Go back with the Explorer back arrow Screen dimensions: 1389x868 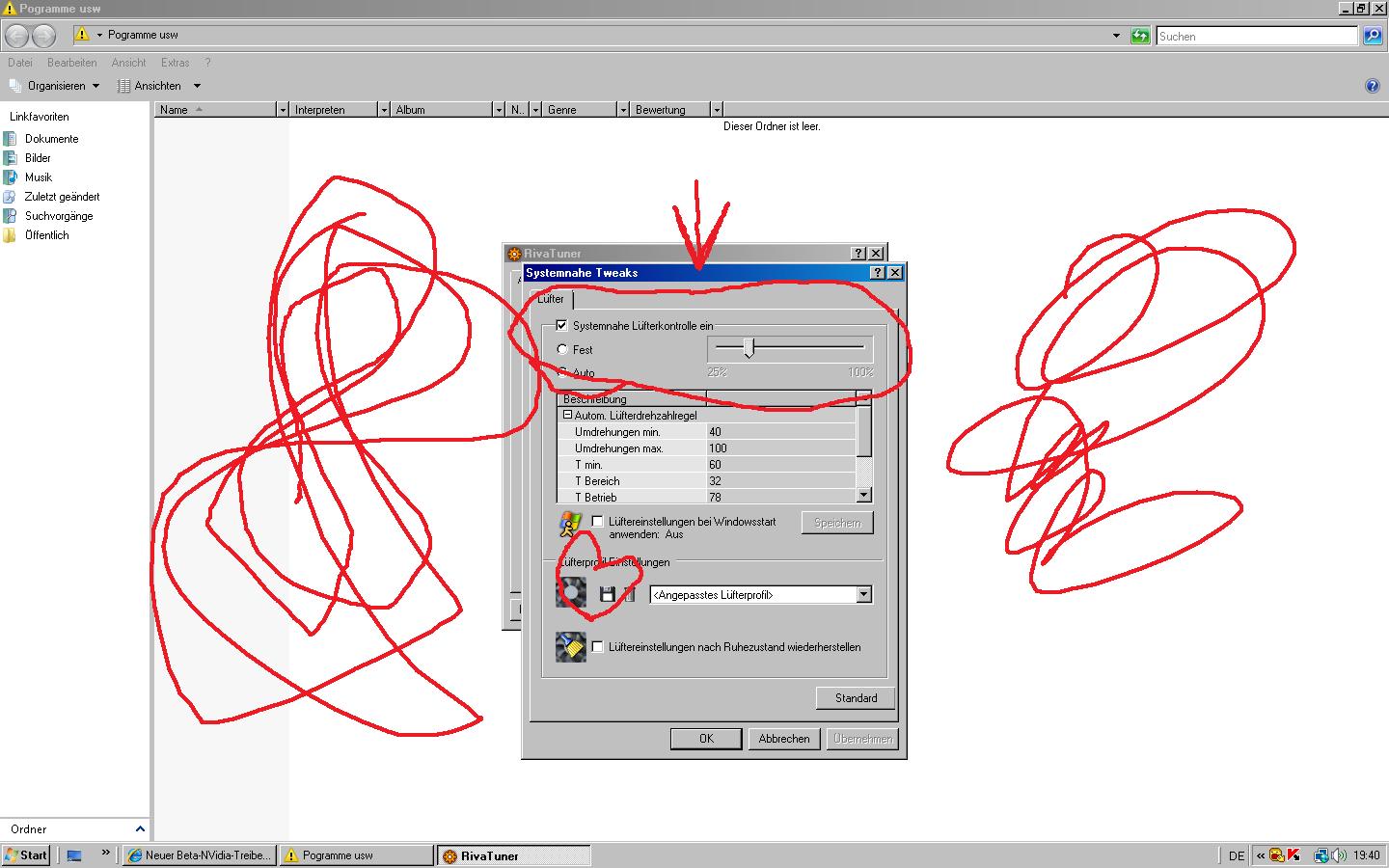pos(16,36)
